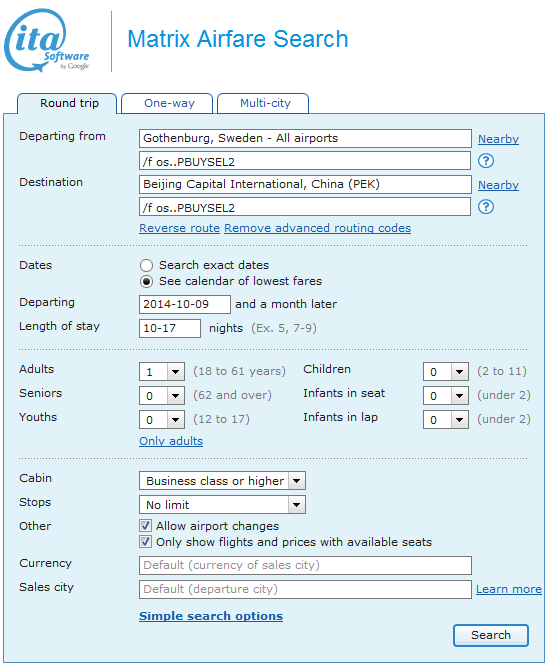Click the ITA Software logo

47,41
